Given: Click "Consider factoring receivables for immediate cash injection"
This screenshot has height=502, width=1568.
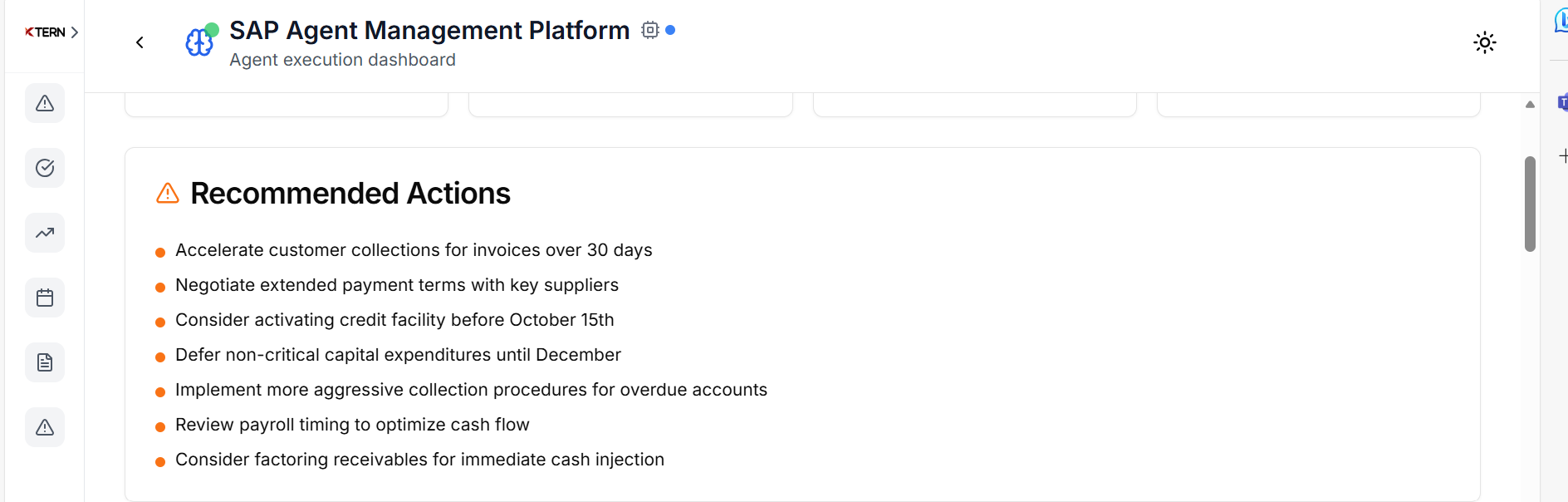Looking at the screenshot, I should click(x=419, y=460).
